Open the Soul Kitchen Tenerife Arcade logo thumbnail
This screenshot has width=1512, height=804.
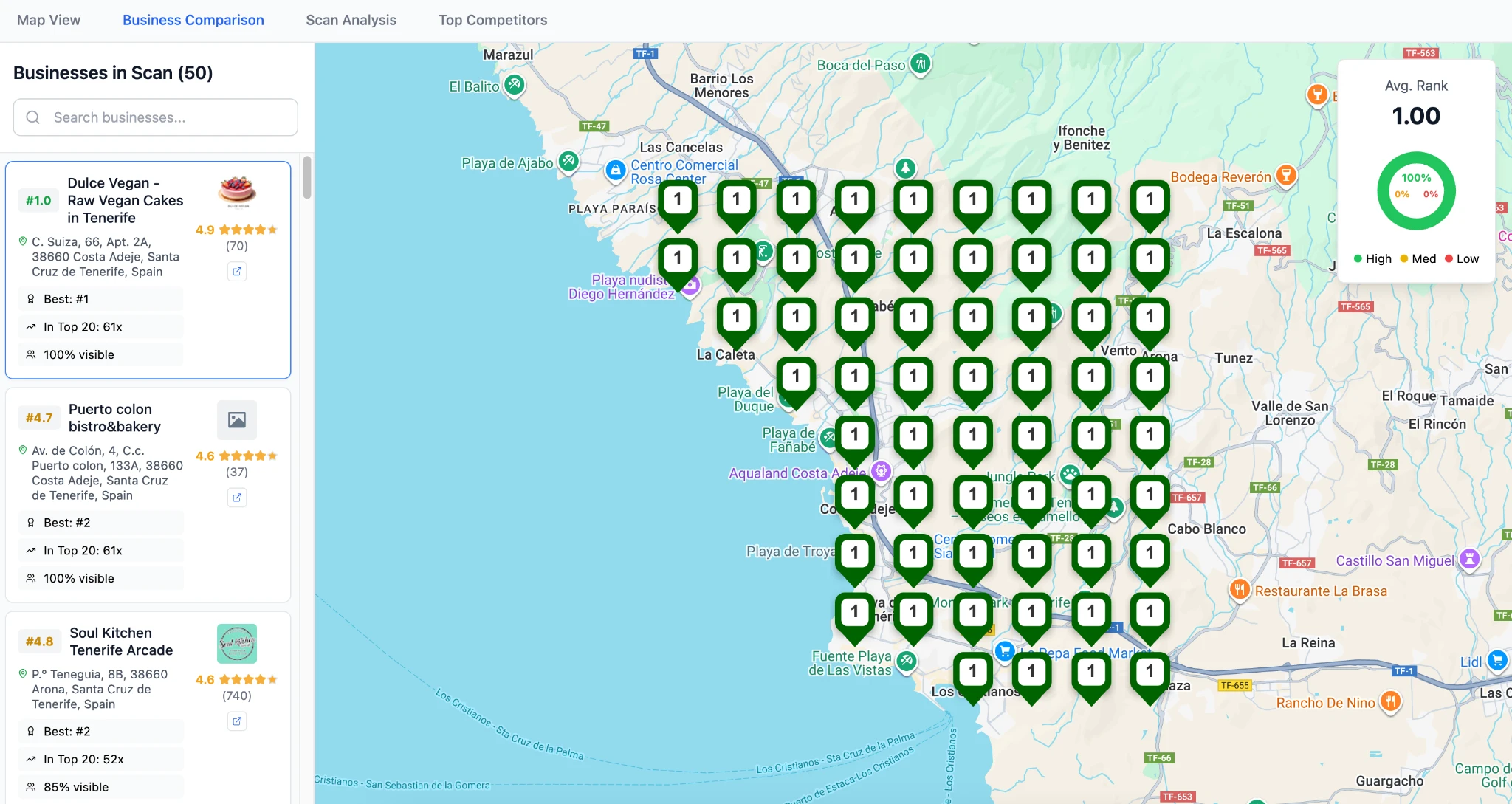238,643
